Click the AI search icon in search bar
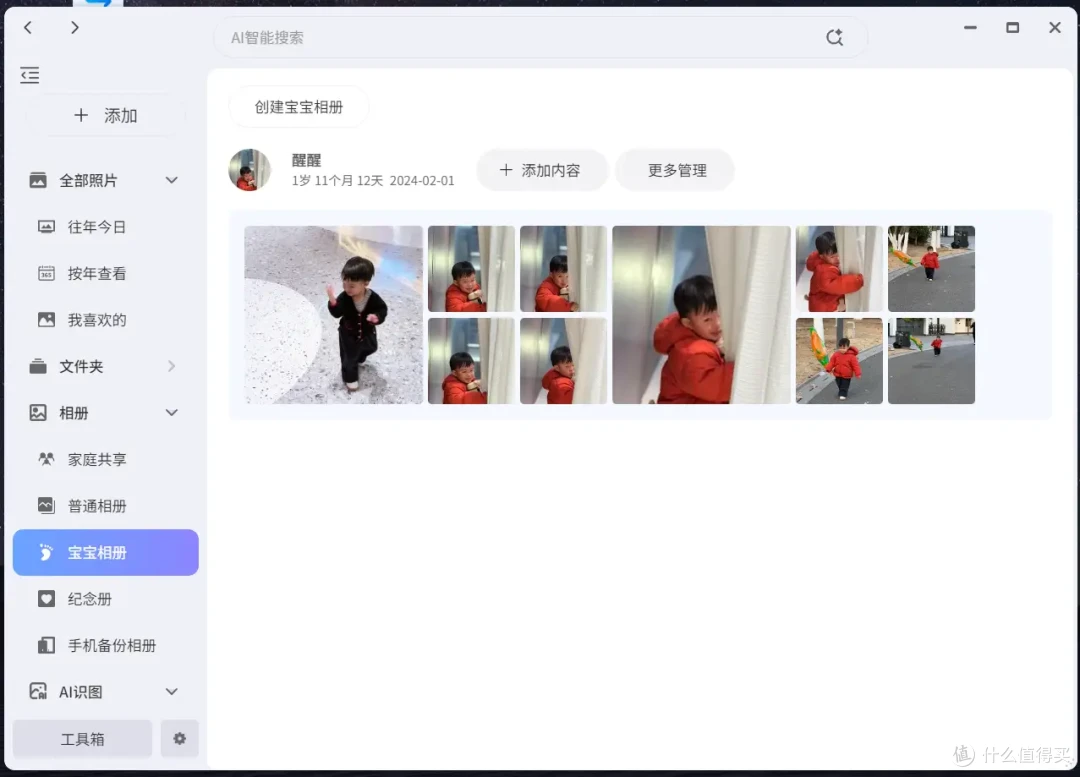Screen dimensions: 1080x777 pos(834,37)
